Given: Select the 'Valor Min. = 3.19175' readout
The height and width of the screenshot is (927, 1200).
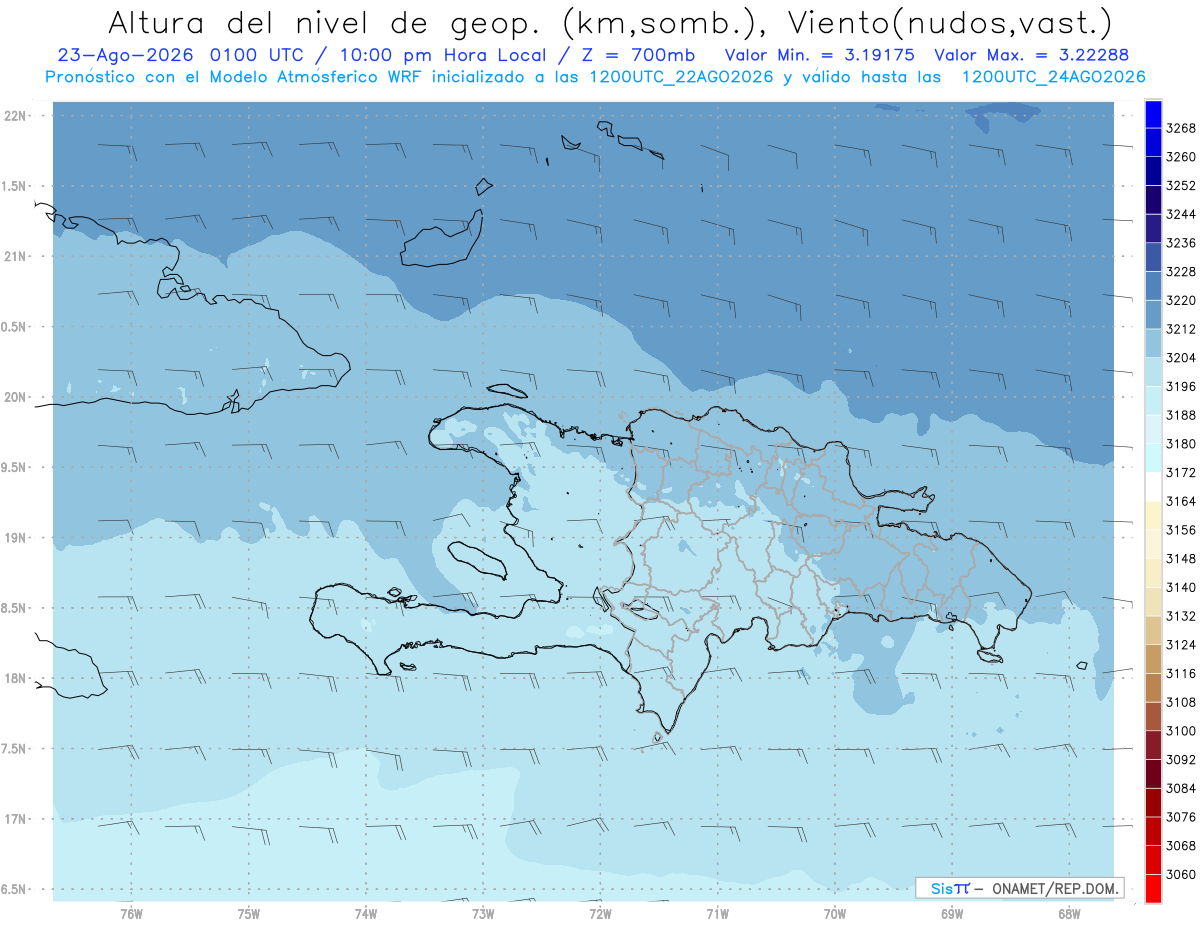Looking at the screenshot, I should 820,56.
